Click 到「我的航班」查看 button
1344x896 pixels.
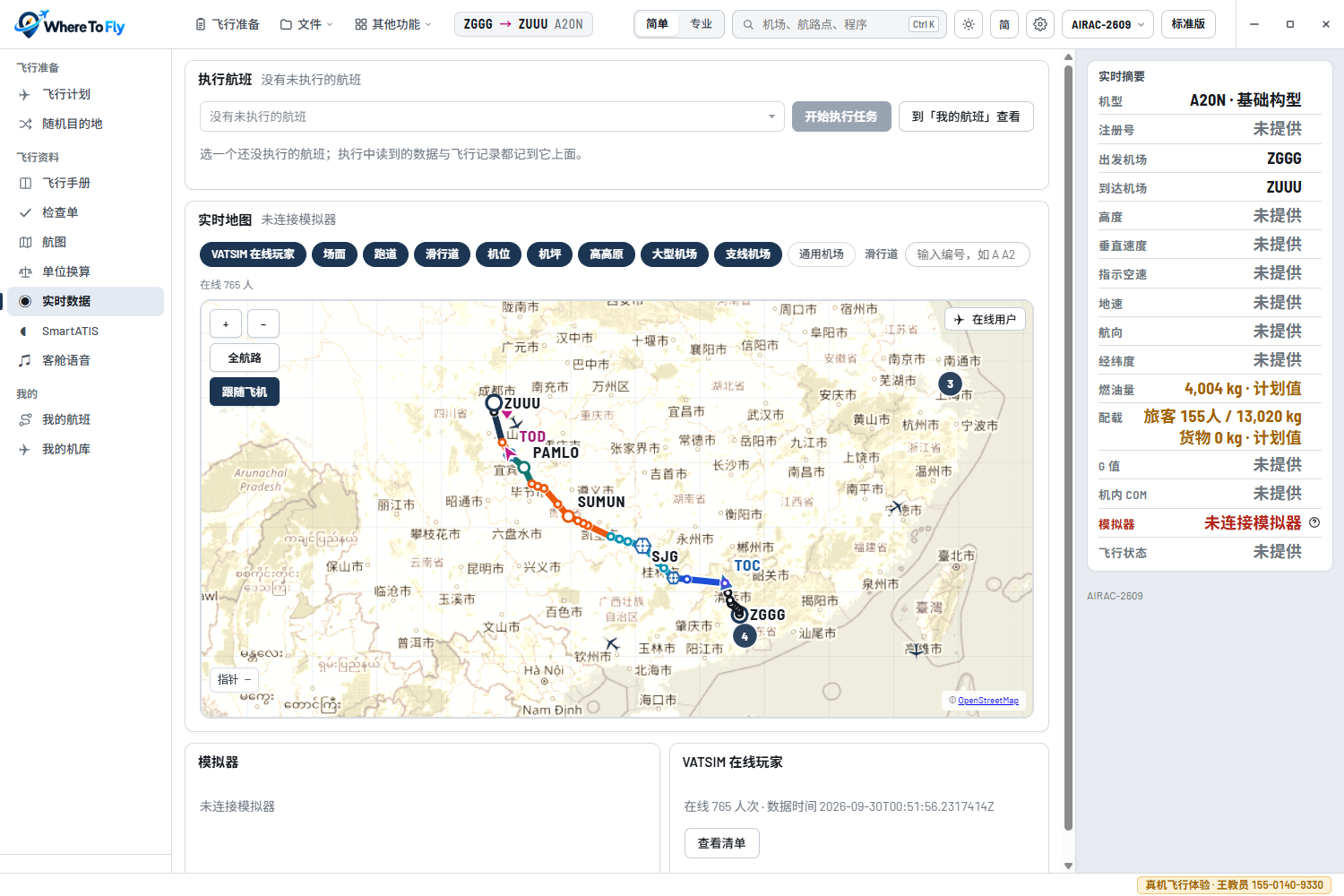coord(966,116)
